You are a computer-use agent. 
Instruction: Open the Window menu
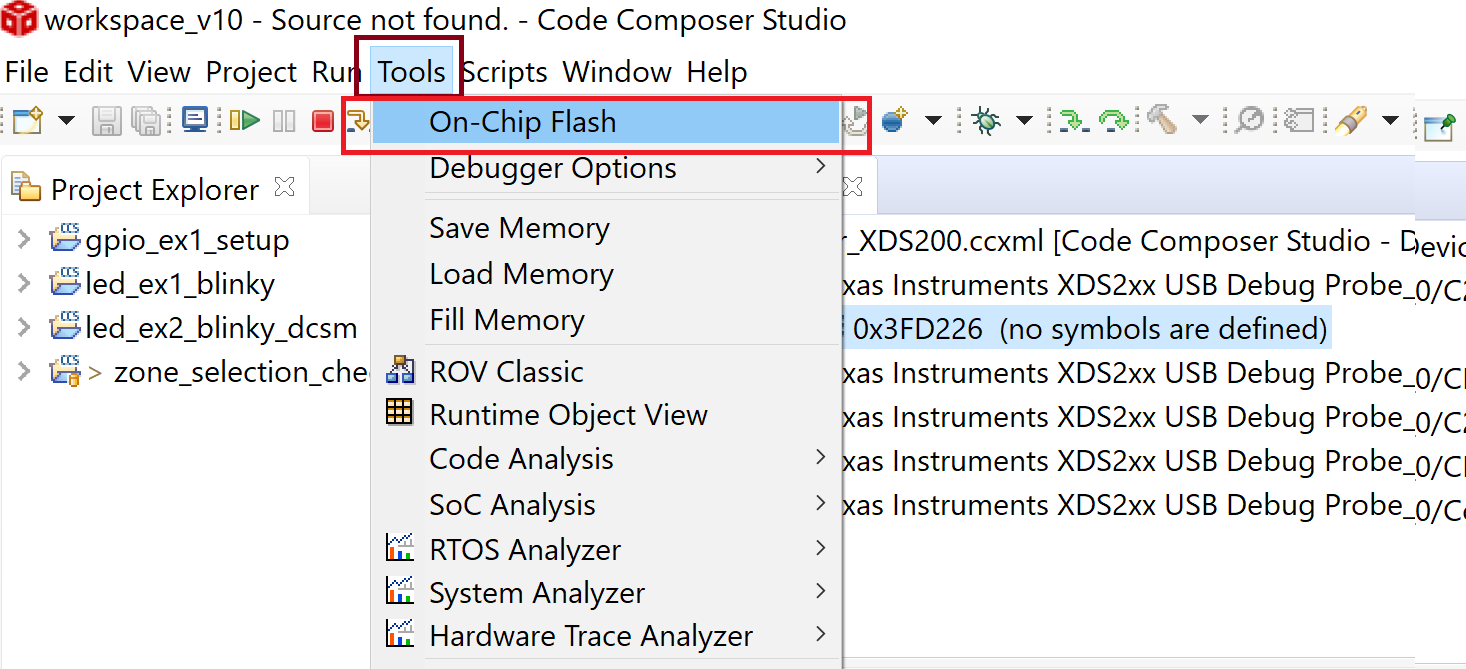click(x=617, y=71)
